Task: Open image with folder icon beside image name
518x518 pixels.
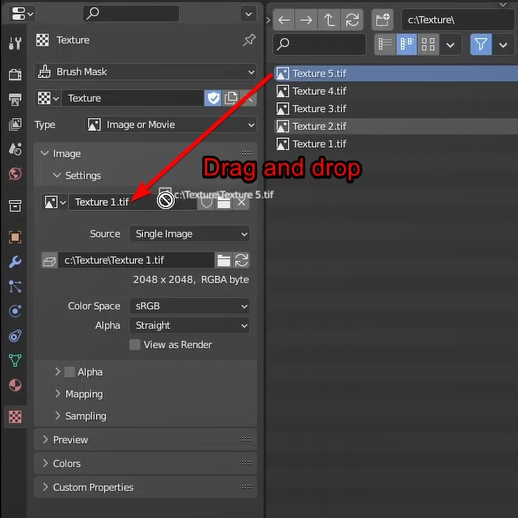Action: [224, 202]
